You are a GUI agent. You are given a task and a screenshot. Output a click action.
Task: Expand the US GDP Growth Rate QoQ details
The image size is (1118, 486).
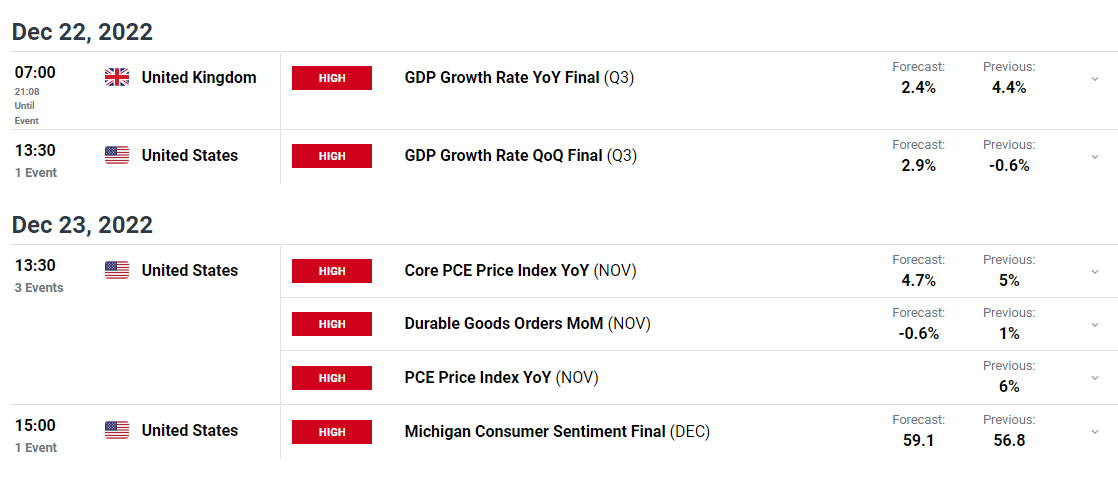click(x=1094, y=157)
